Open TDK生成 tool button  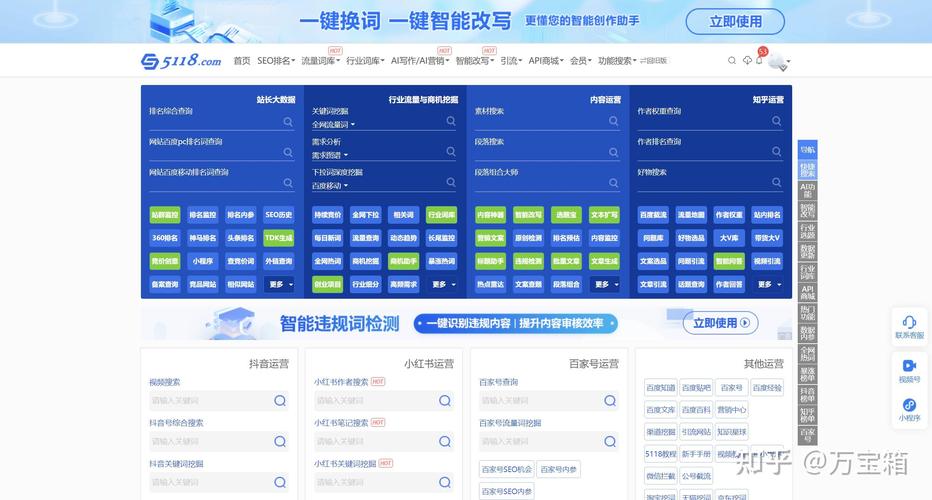(279, 238)
